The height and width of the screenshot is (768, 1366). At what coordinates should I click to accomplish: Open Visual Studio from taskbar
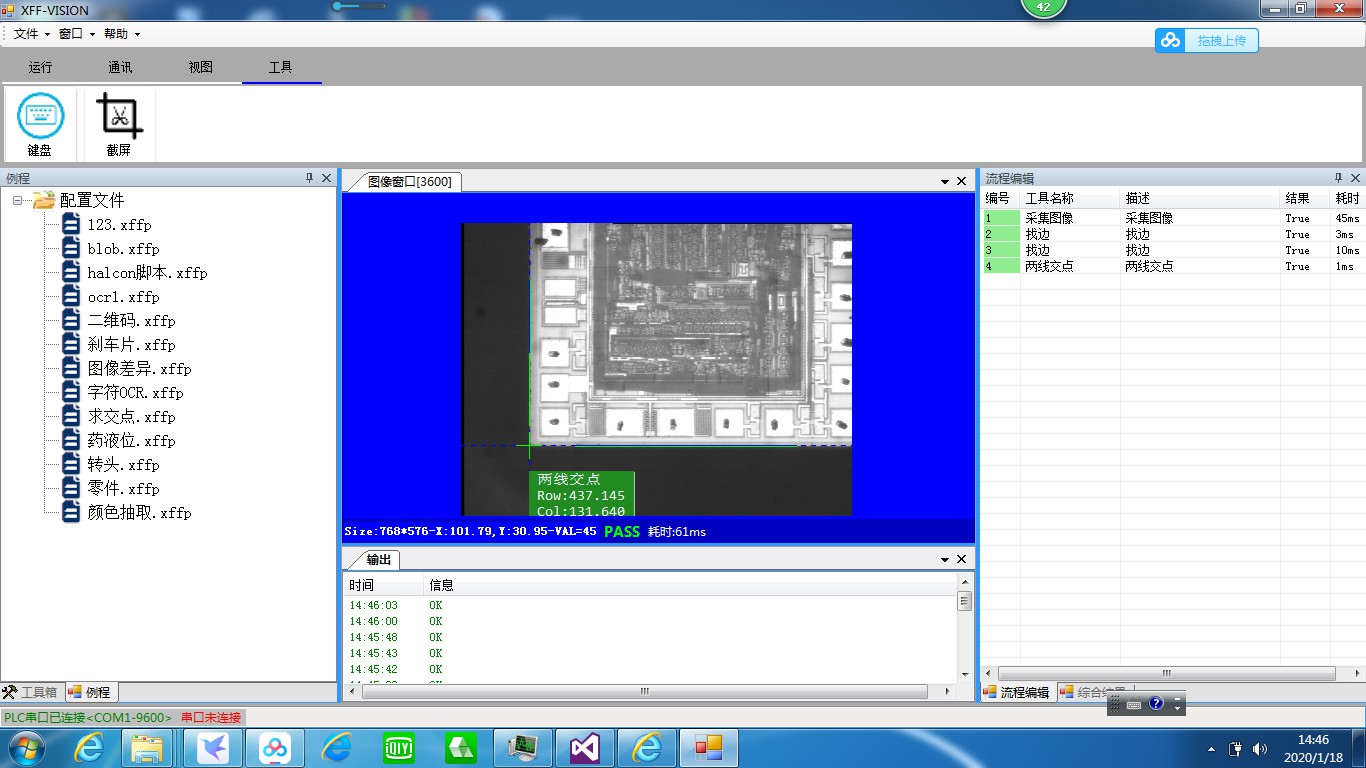click(585, 747)
